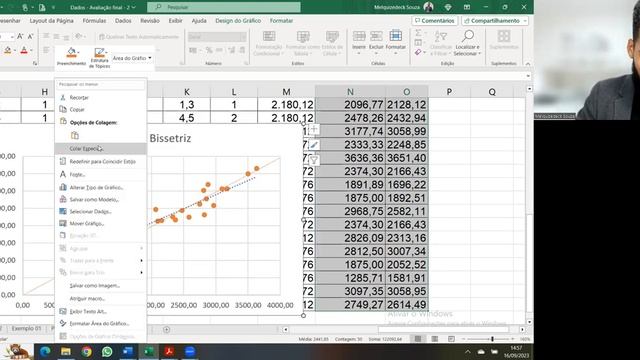Open the Exibir ribbon tab
The image size is (640, 360).
click(x=176, y=20)
